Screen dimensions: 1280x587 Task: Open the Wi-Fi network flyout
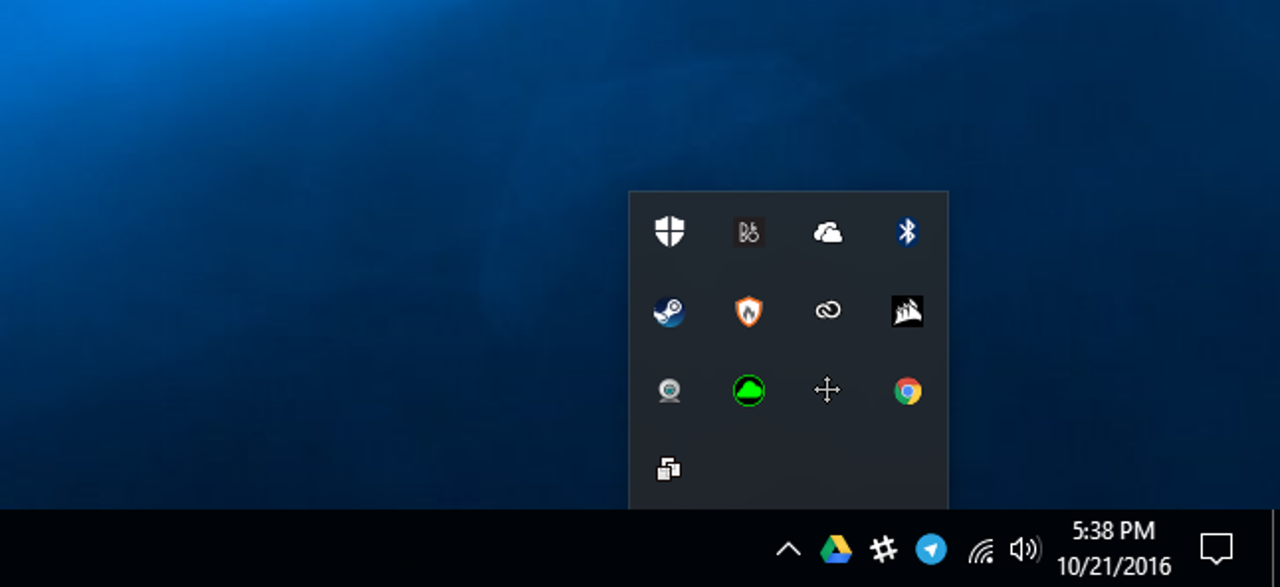tap(981, 549)
